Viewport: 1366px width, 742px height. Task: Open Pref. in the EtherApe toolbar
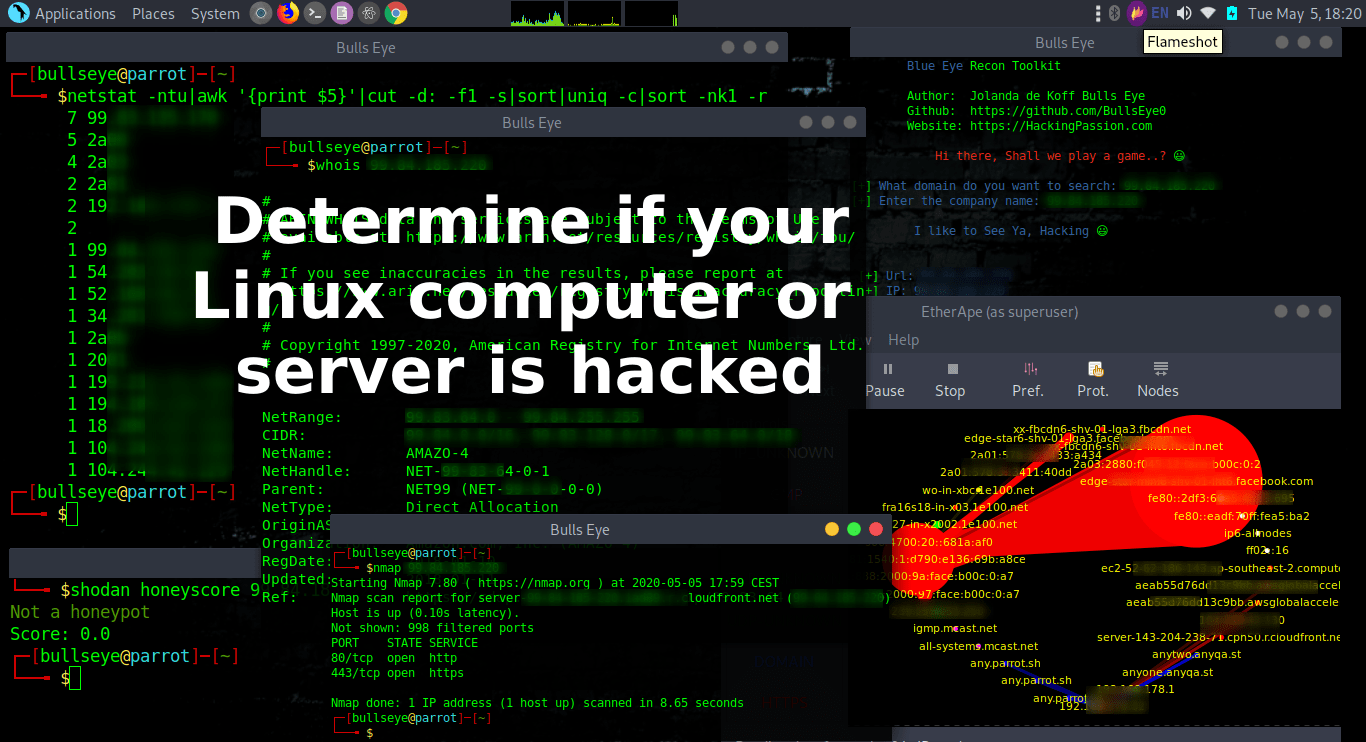(x=1028, y=380)
